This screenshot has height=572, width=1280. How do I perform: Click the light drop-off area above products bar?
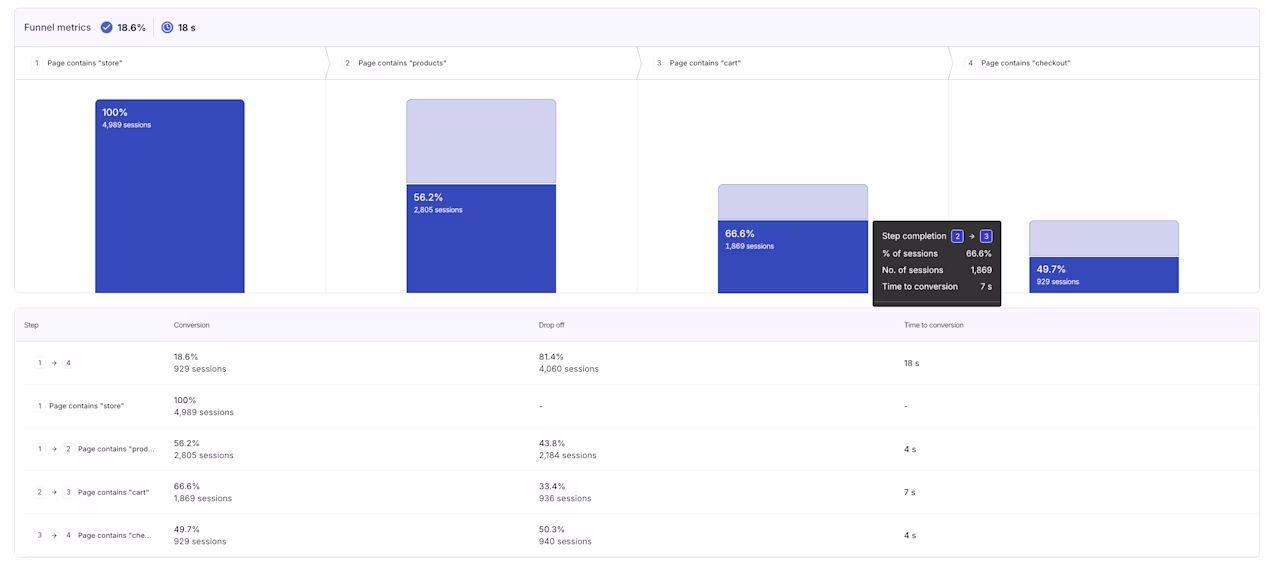tap(481, 141)
